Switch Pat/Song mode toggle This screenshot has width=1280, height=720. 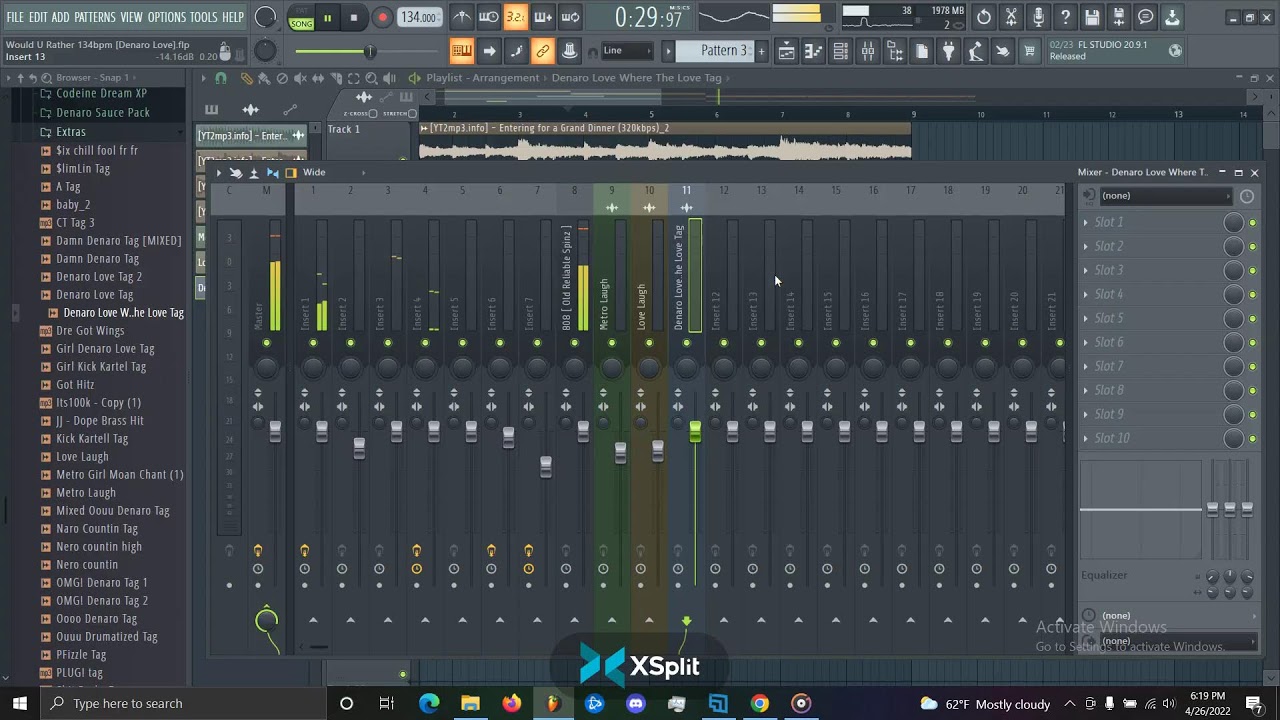pos(301,18)
